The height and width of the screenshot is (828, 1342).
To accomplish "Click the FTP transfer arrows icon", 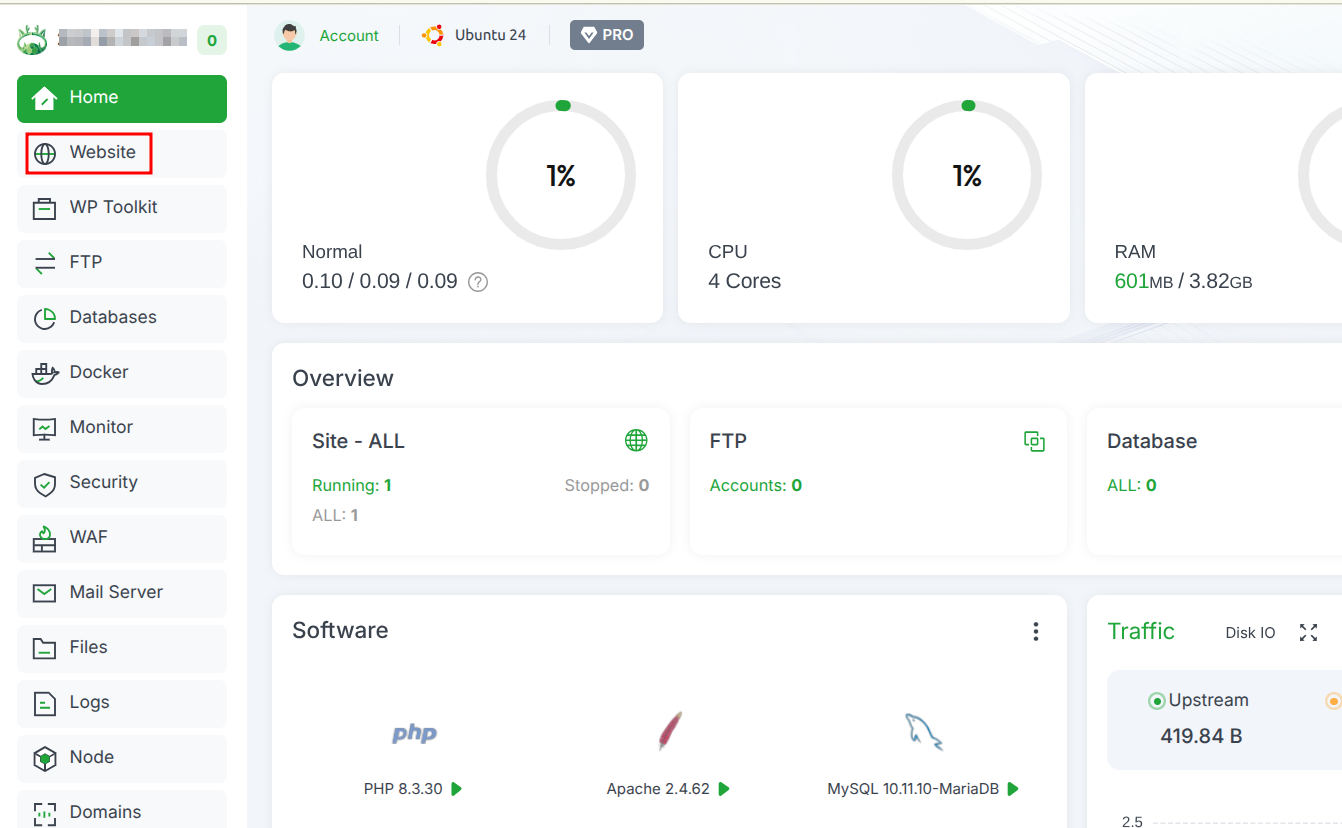I will click(x=45, y=263).
